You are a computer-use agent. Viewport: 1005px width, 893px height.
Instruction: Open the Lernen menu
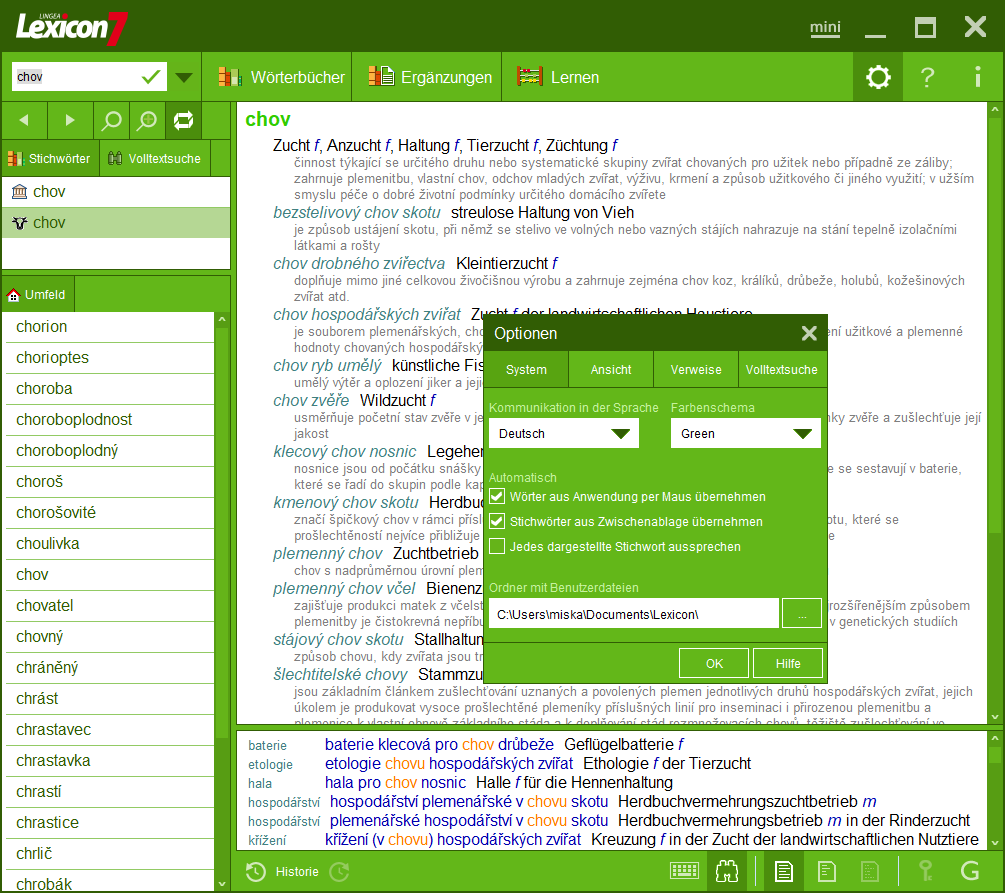(559, 77)
